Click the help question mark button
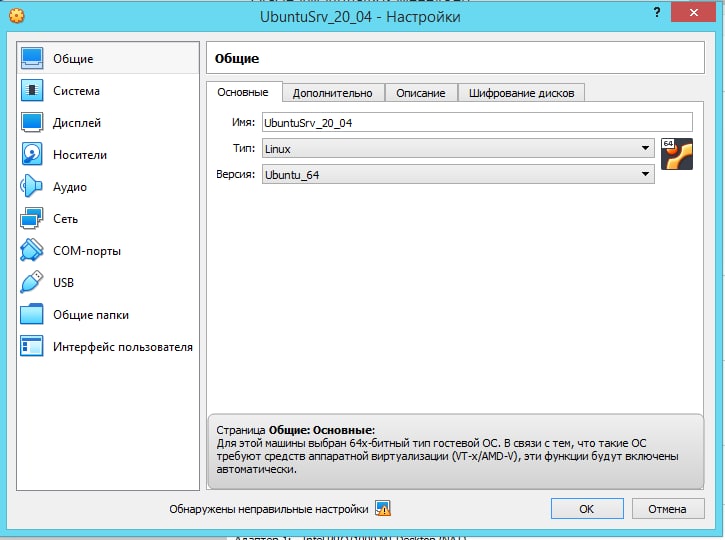This screenshot has height=540, width=725. click(x=657, y=12)
